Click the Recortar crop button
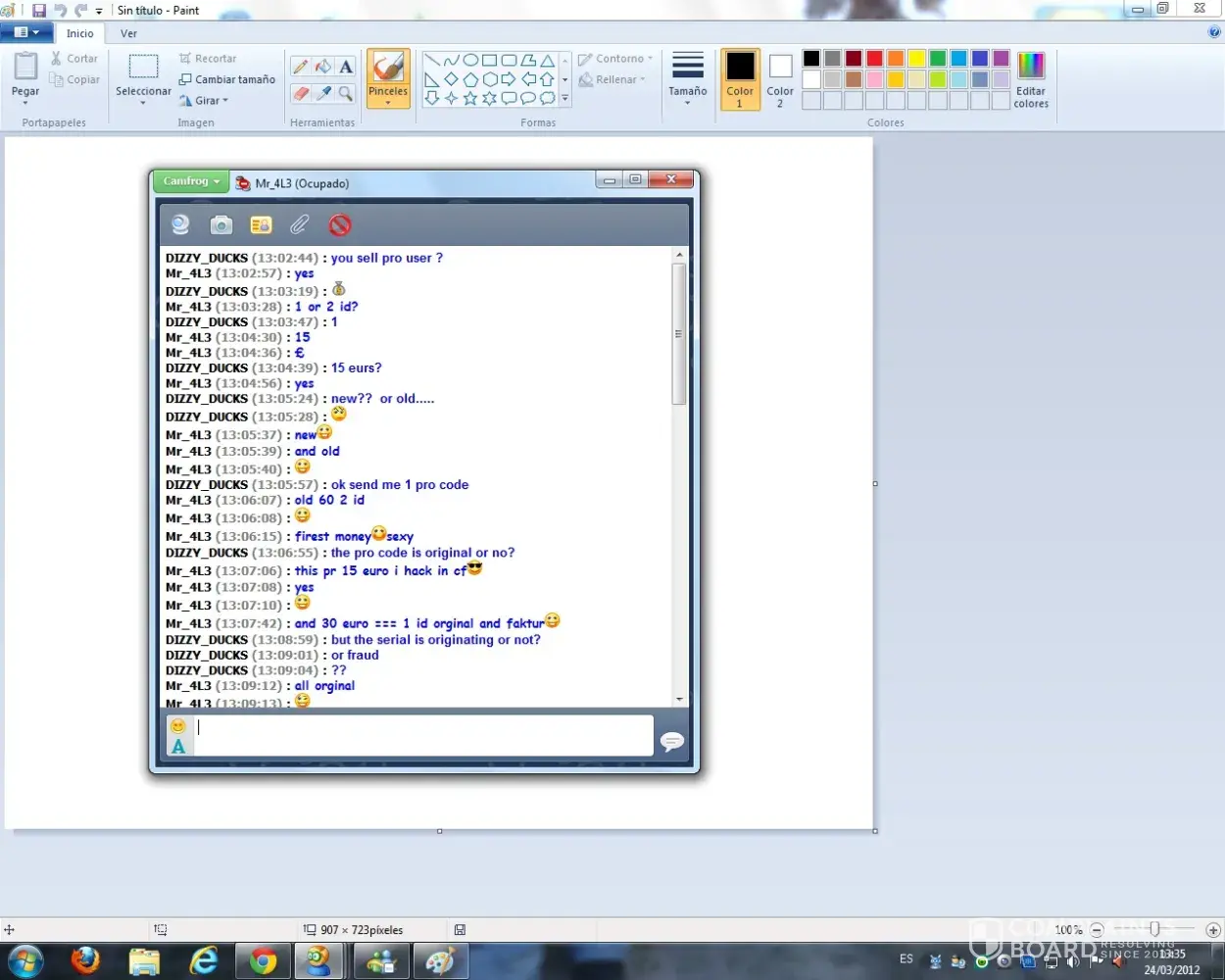 coord(208,59)
